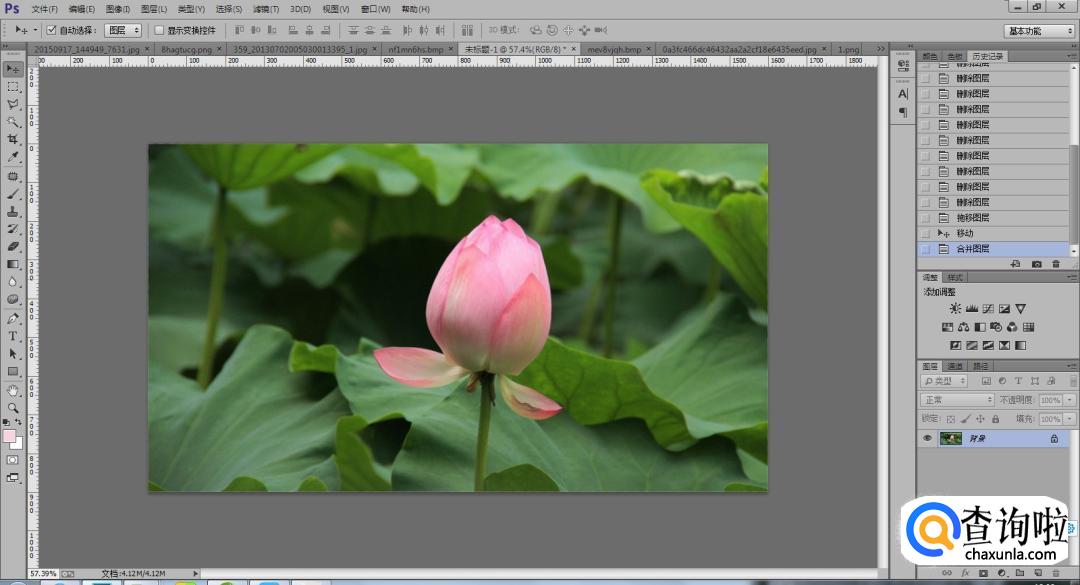
Task: Select the Hand tool
Action: [x=13, y=390]
